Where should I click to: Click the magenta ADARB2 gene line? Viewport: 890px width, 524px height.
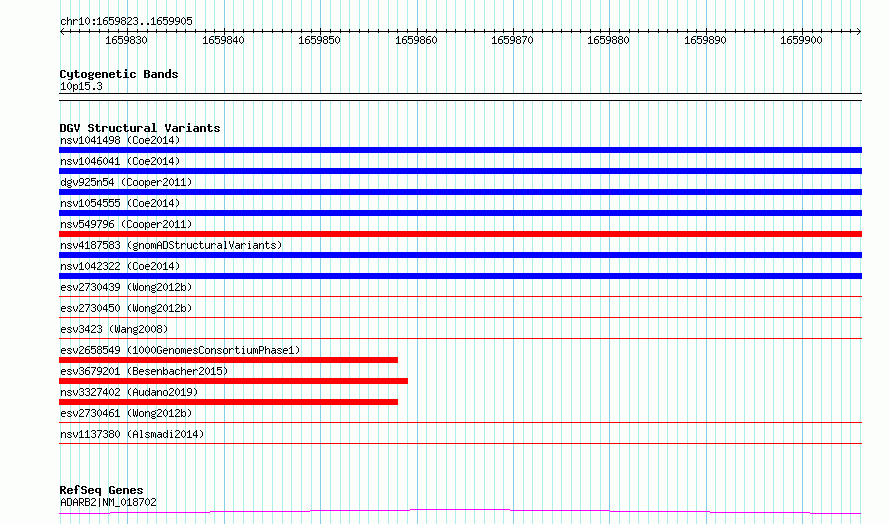(x=460, y=512)
